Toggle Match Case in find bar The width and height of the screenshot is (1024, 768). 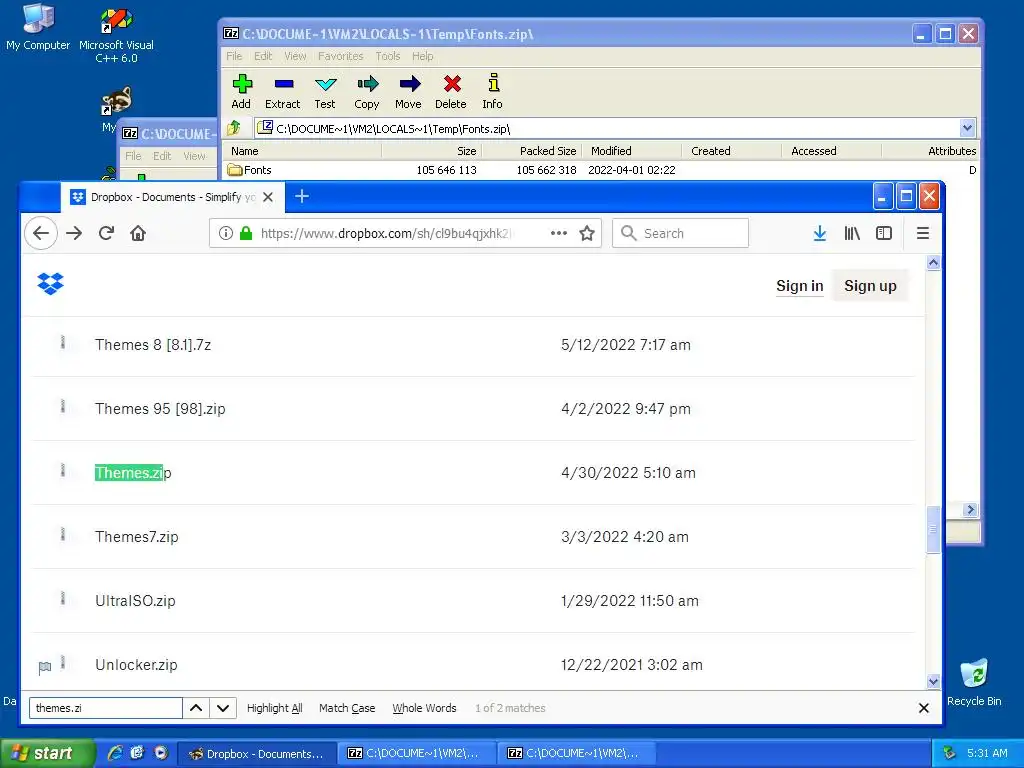pyautogui.click(x=347, y=708)
